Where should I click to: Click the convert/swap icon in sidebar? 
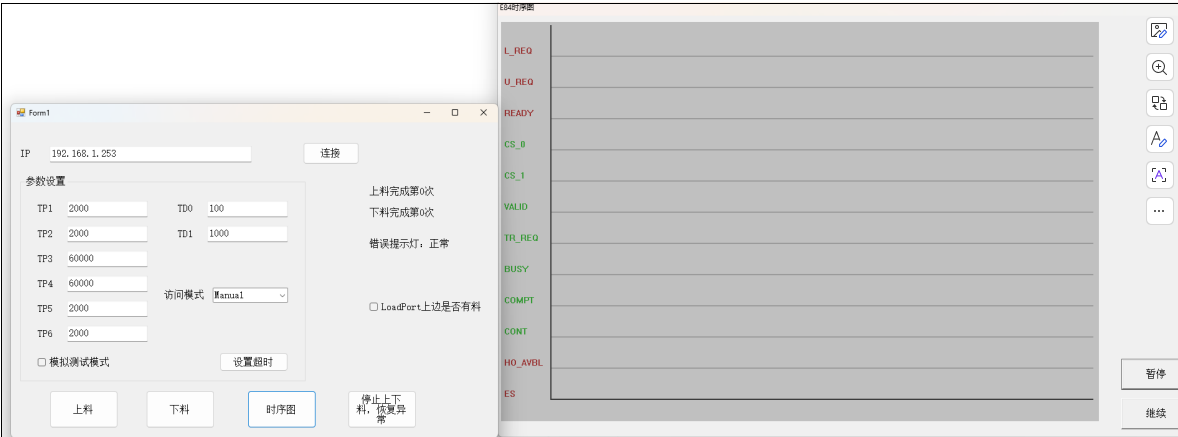(x=1159, y=103)
